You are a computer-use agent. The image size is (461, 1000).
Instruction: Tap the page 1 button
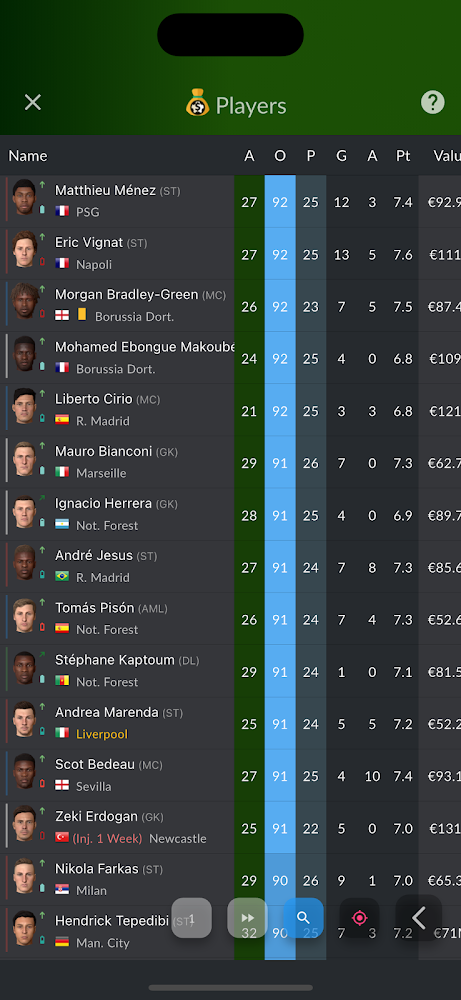[x=191, y=918]
